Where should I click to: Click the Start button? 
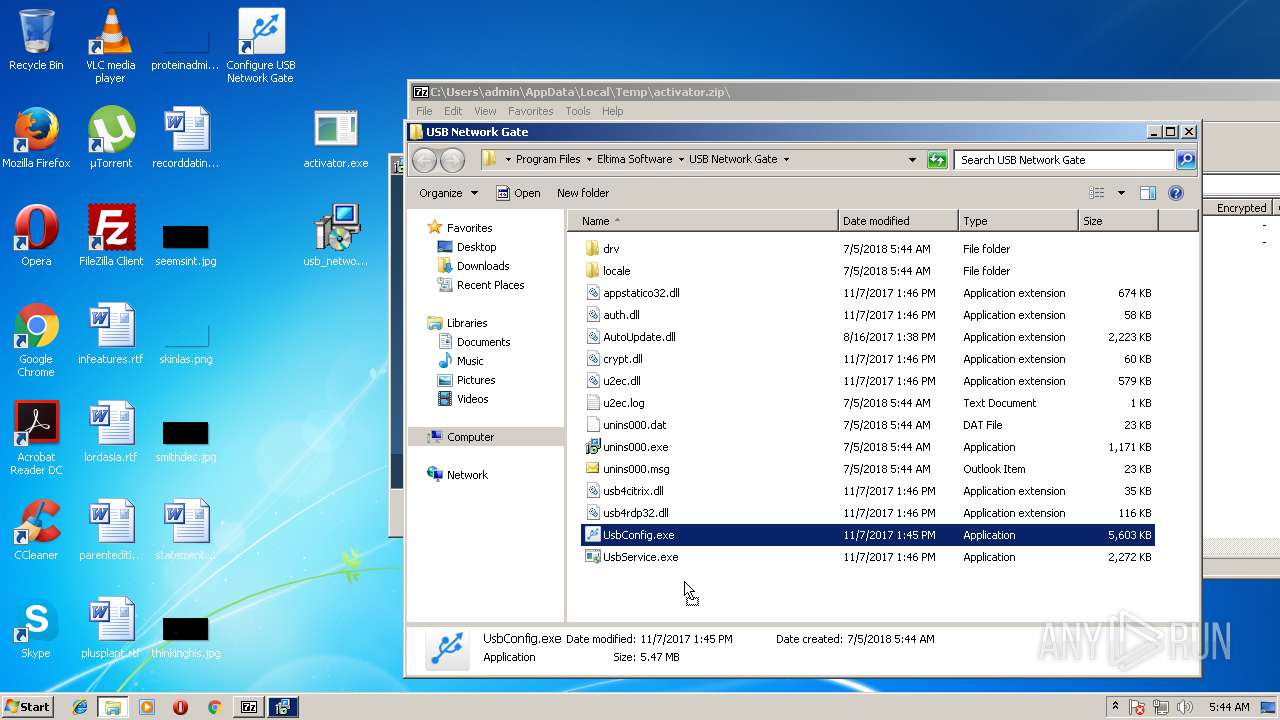(28, 707)
